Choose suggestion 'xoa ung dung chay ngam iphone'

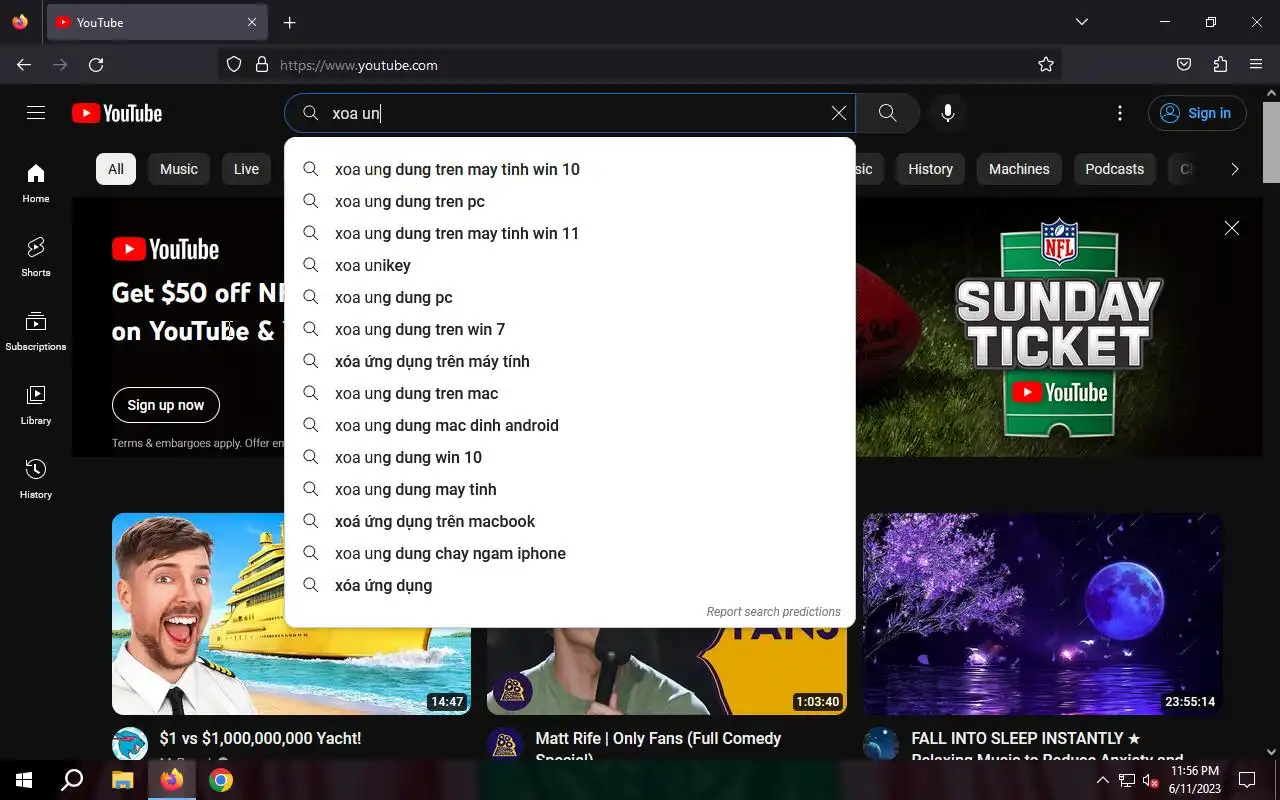click(570, 553)
